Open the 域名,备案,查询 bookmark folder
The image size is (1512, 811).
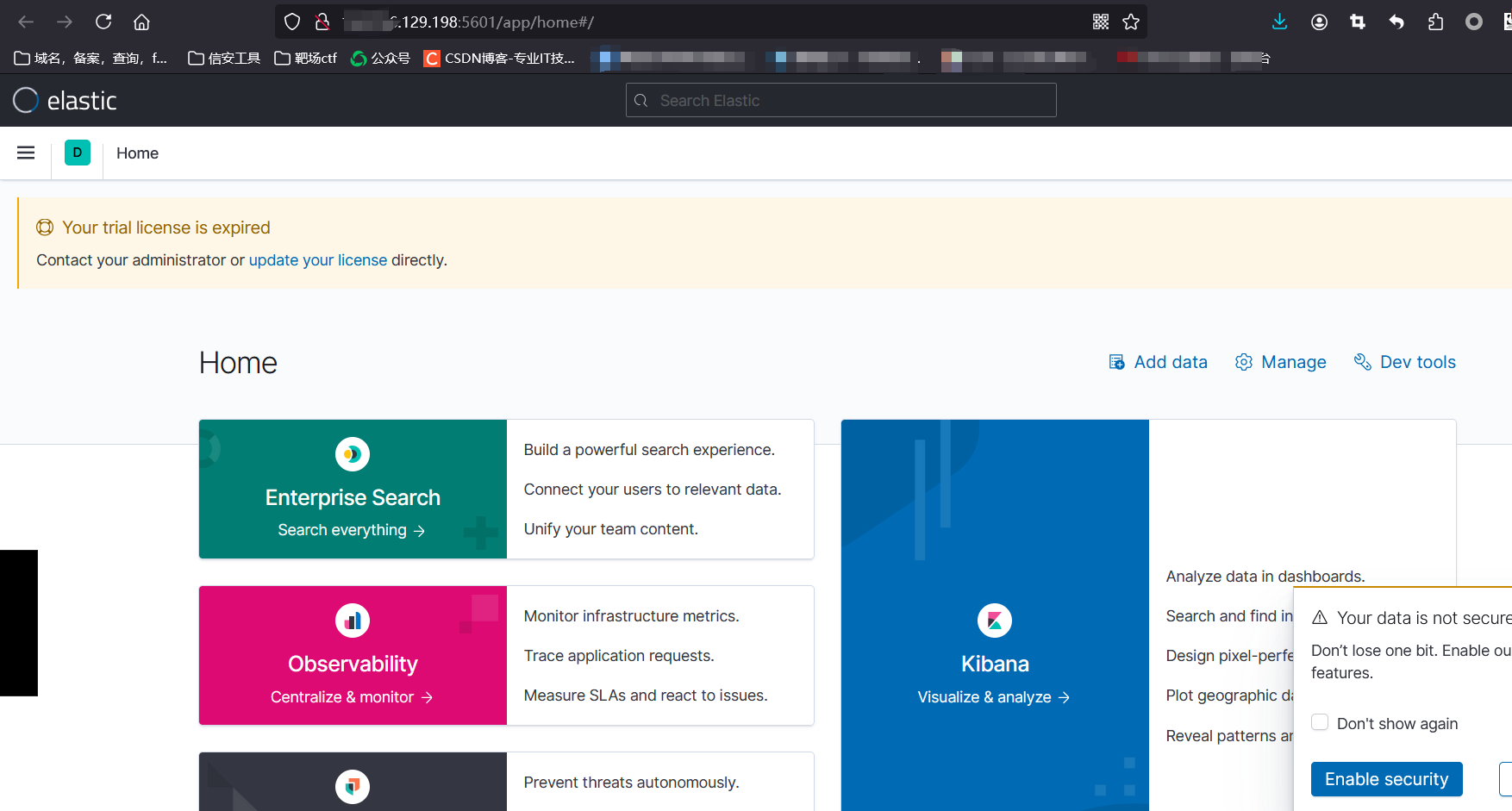[x=91, y=58]
